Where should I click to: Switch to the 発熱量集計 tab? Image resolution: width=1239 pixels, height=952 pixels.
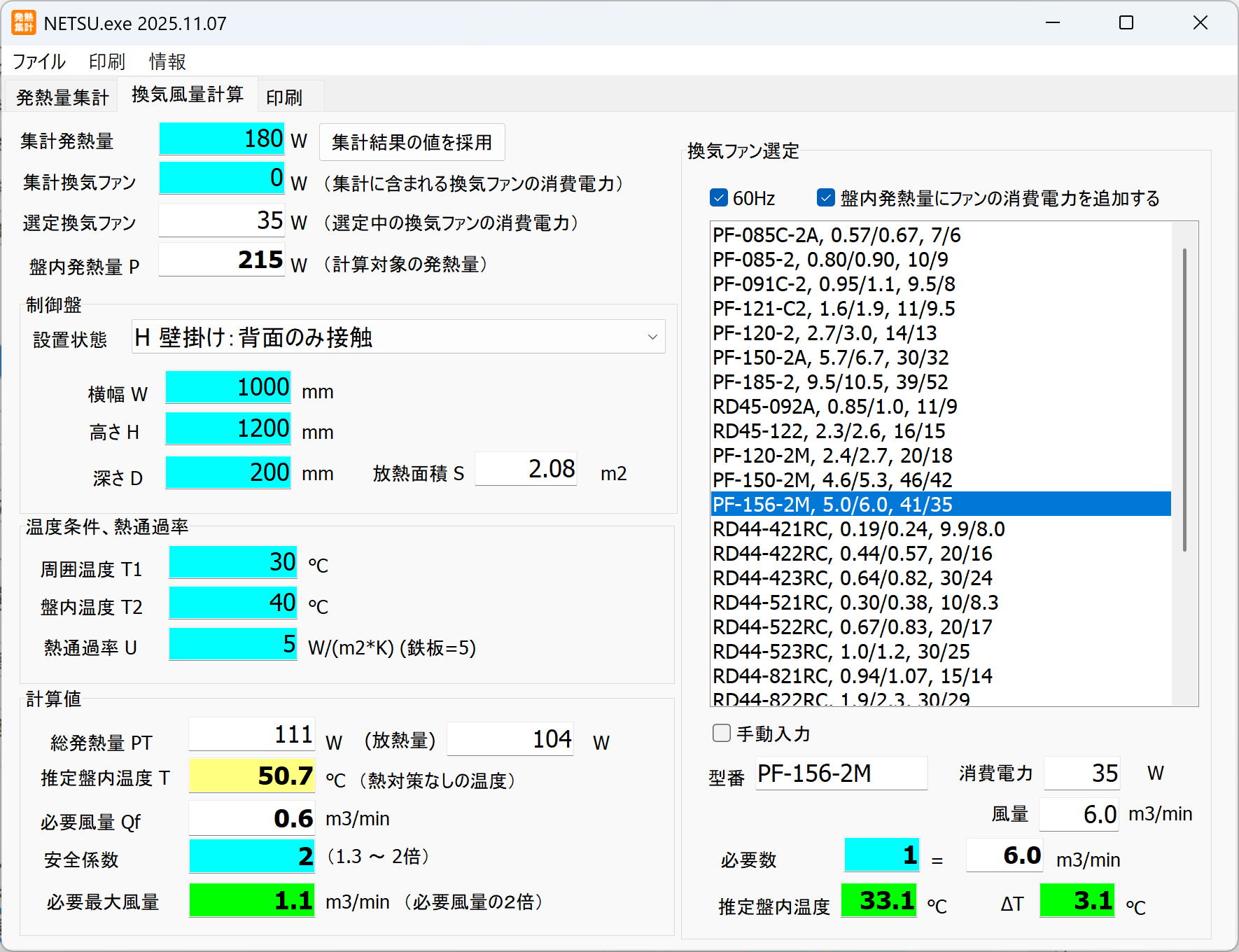[x=62, y=97]
